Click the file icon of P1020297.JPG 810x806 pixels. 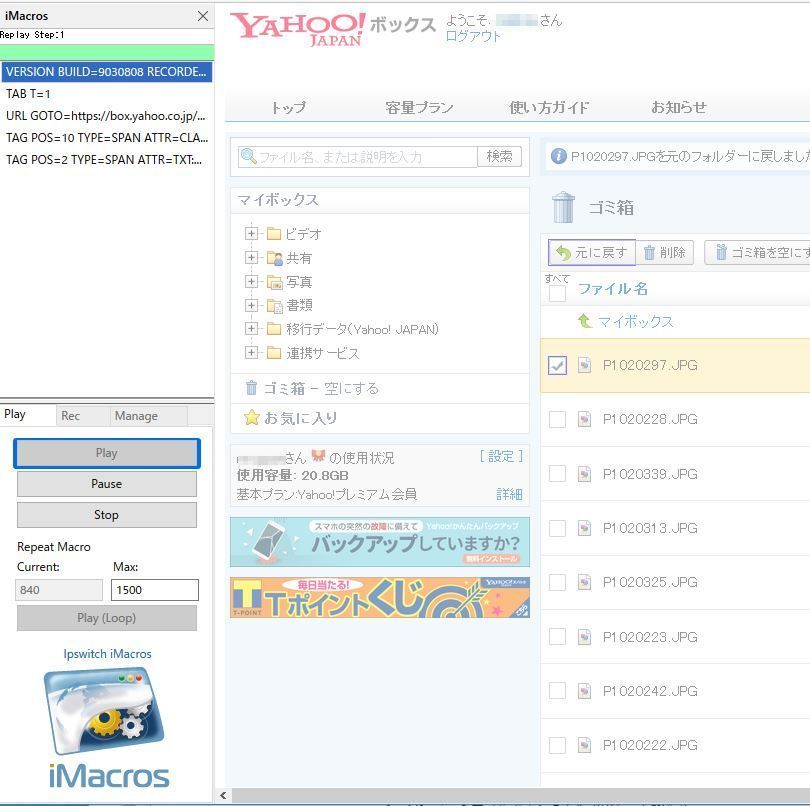point(584,365)
